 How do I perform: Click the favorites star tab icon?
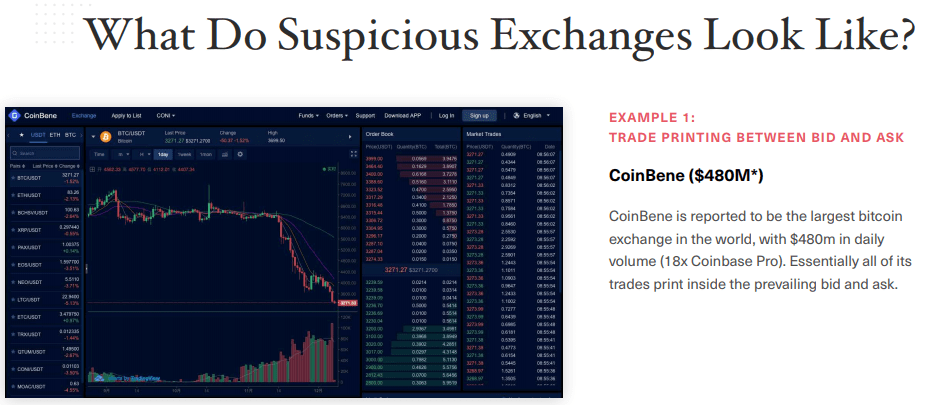(21, 134)
